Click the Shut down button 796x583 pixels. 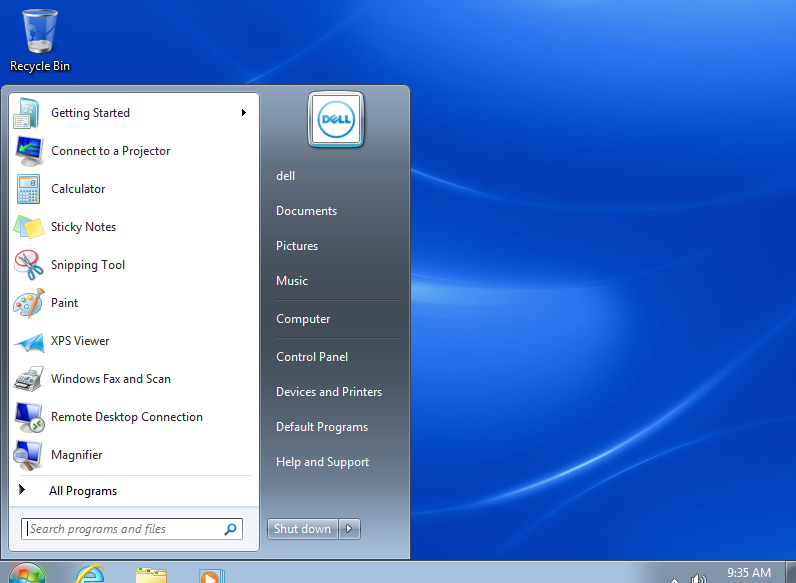pyautogui.click(x=303, y=529)
